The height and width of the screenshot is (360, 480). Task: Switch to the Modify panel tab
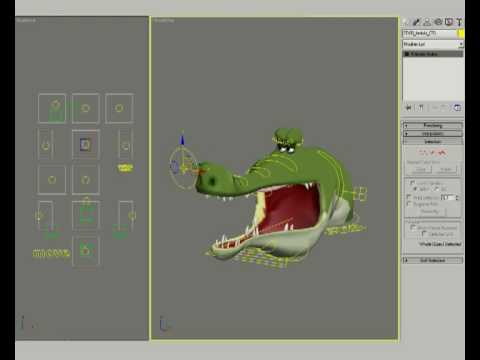click(416, 22)
